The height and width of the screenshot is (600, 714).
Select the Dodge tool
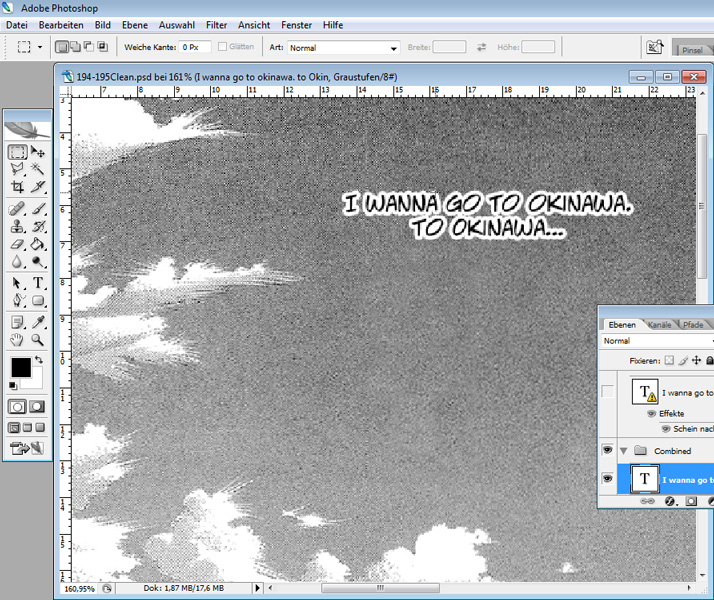pyautogui.click(x=38, y=262)
